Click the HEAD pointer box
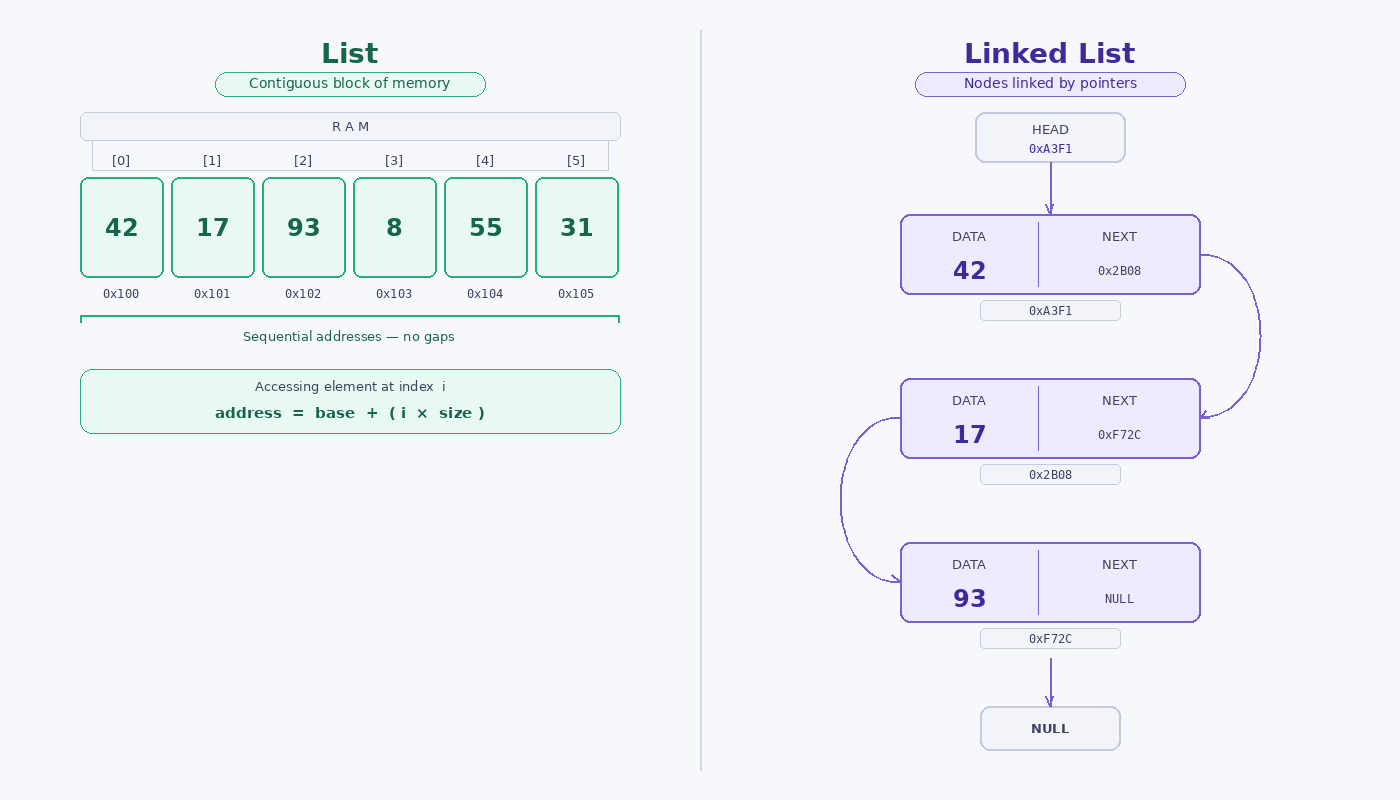 coord(1050,138)
